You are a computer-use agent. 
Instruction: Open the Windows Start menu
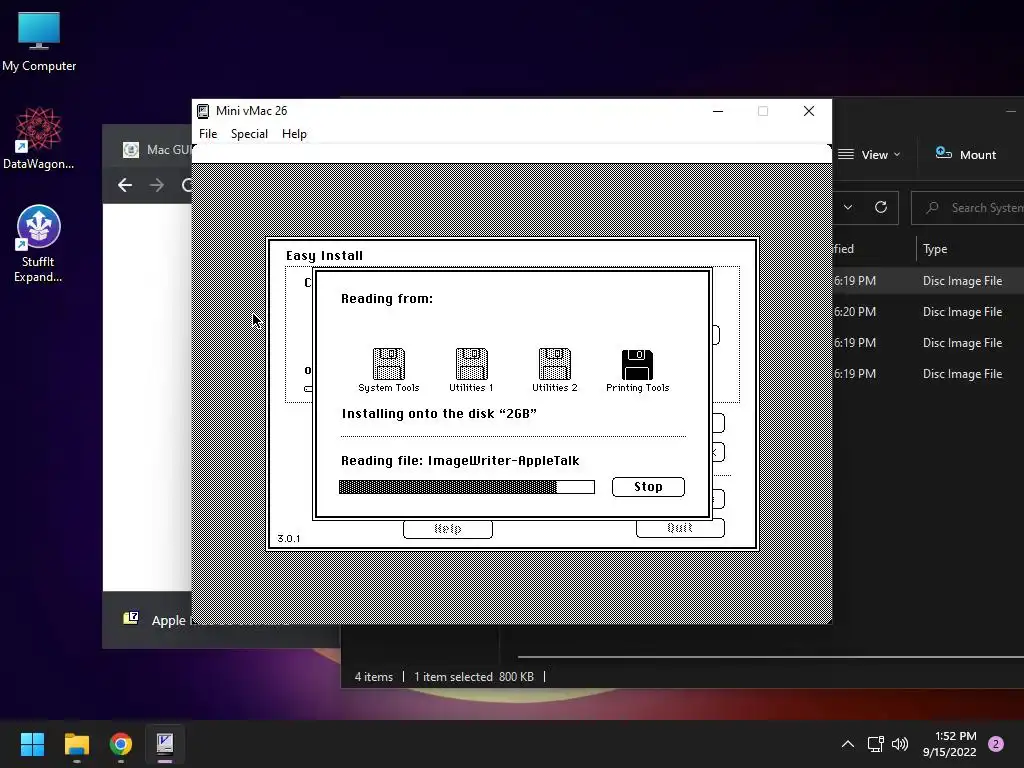point(32,744)
